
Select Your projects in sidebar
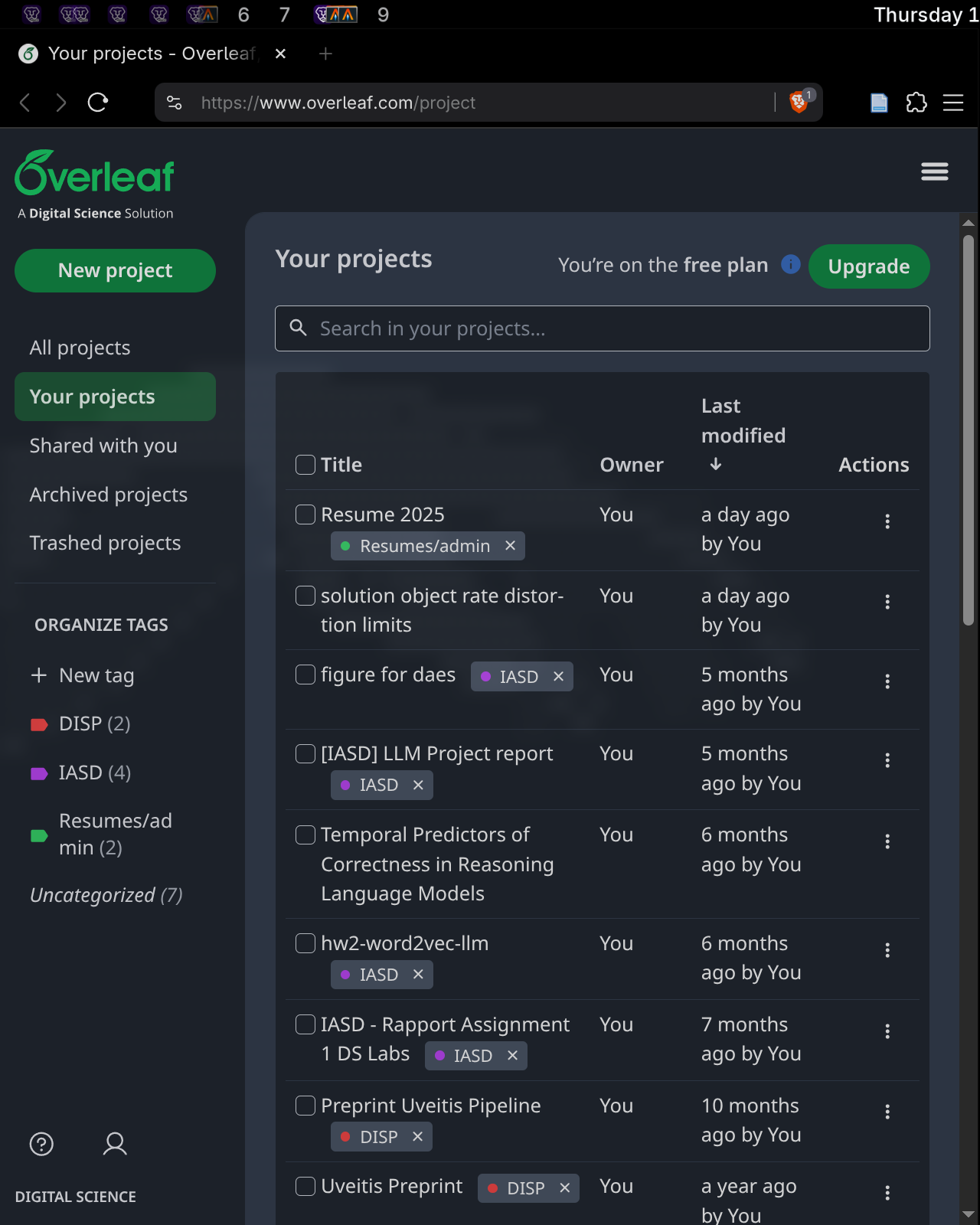[x=115, y=397]
